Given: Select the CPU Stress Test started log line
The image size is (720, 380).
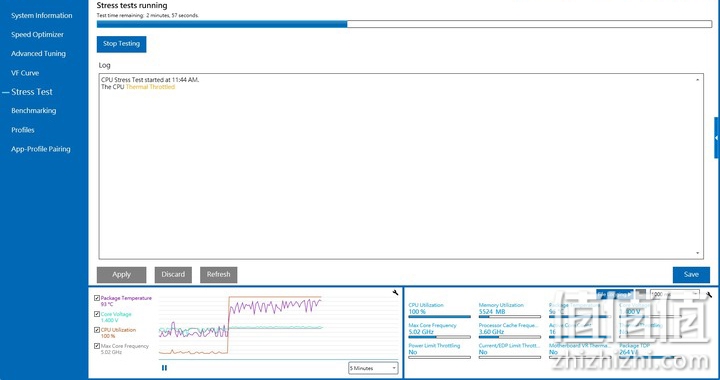Looking at the screenshot, I should 150,80.
